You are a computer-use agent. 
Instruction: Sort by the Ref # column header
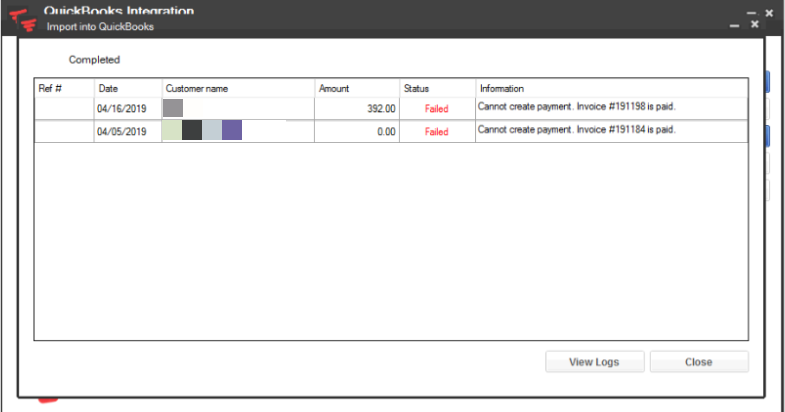64,88
